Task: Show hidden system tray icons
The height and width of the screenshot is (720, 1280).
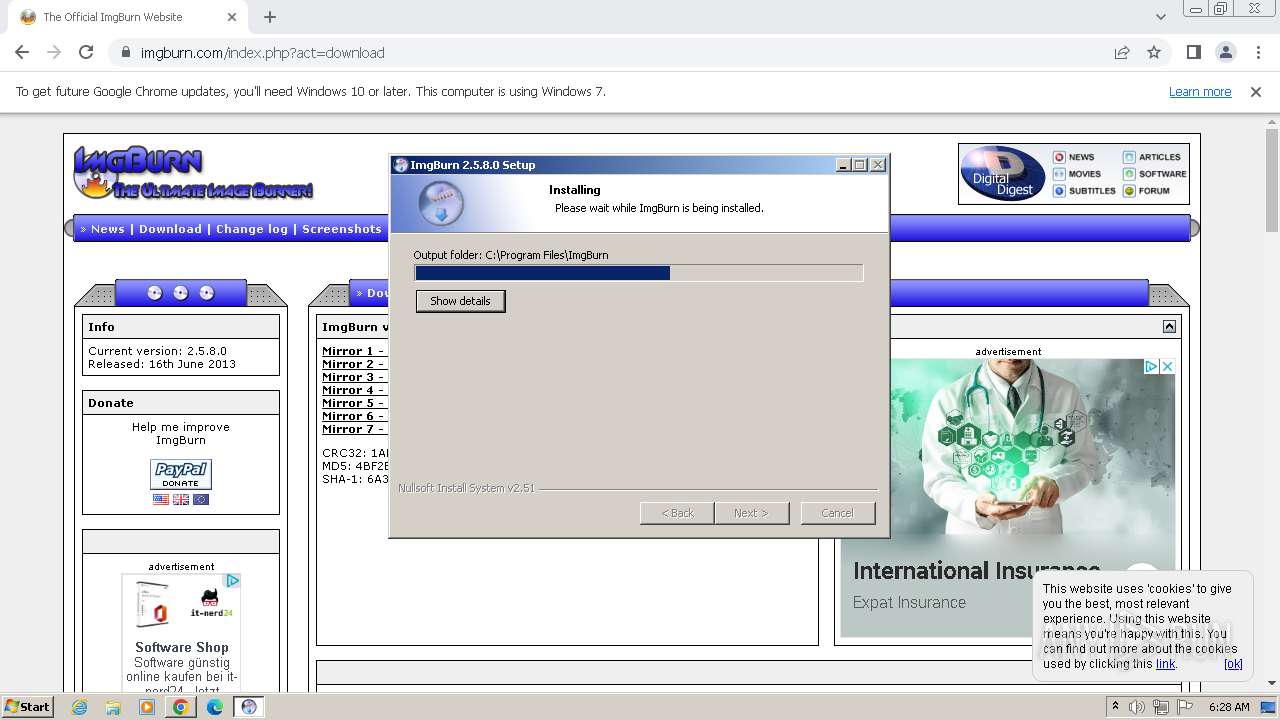Action: [x=1115, y=707]
